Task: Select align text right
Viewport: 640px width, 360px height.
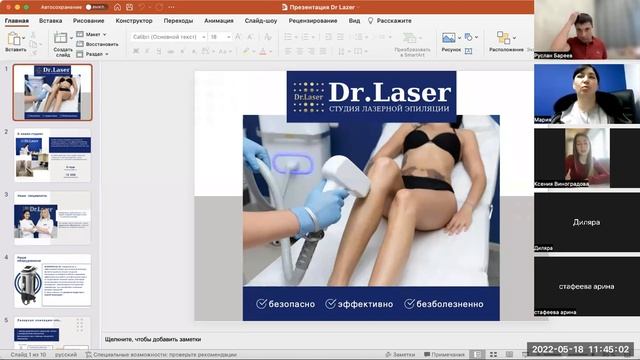Action: click(311, 51)
